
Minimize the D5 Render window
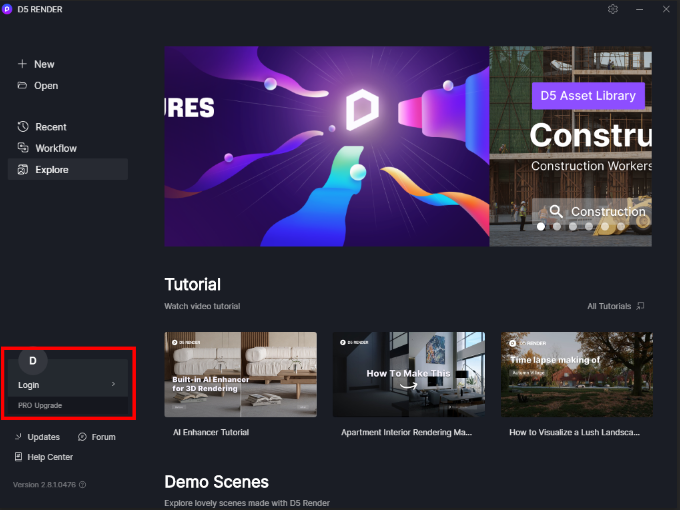point(639,9)
